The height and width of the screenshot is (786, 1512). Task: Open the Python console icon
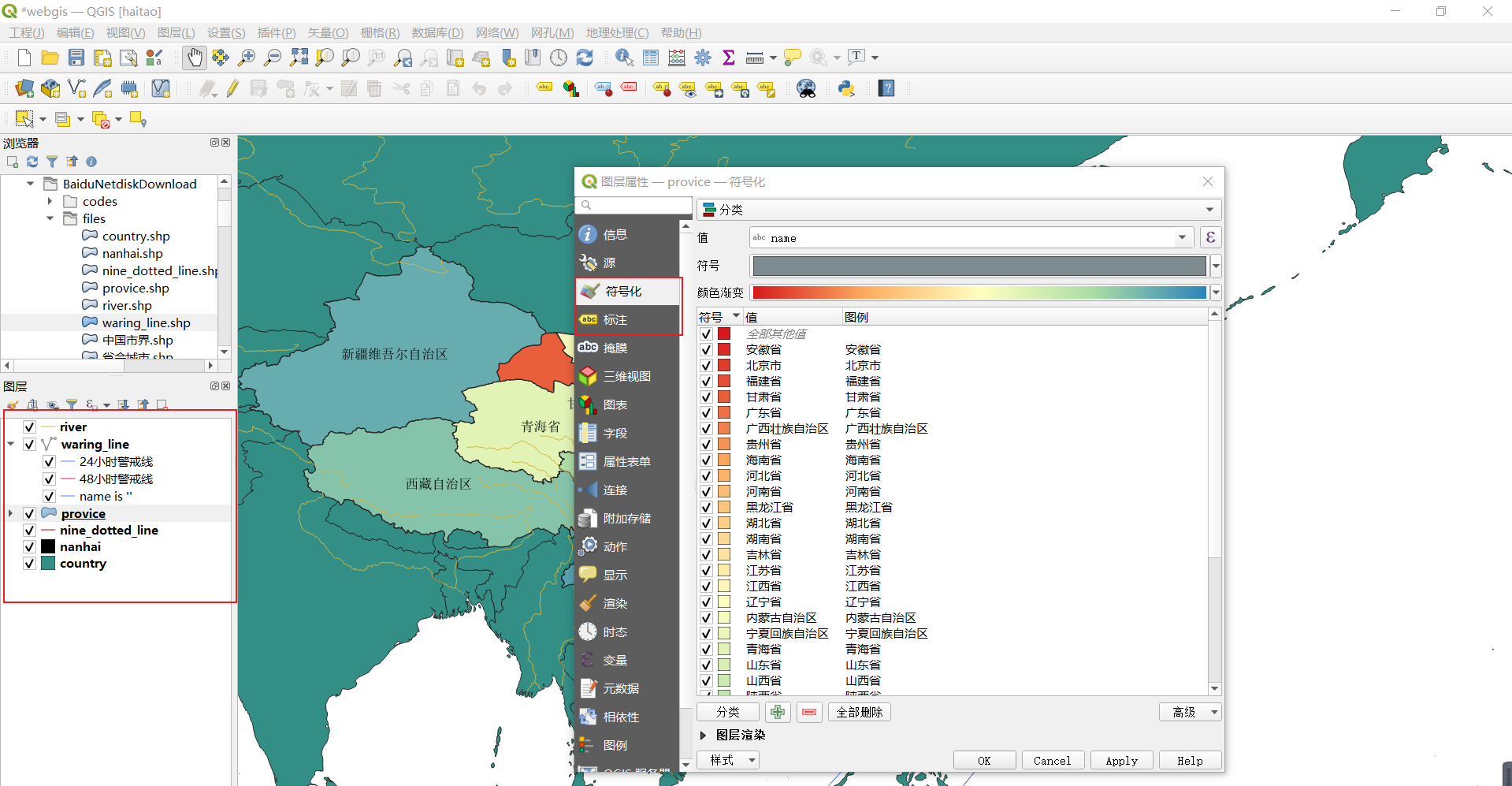click(x=845, y=88)
